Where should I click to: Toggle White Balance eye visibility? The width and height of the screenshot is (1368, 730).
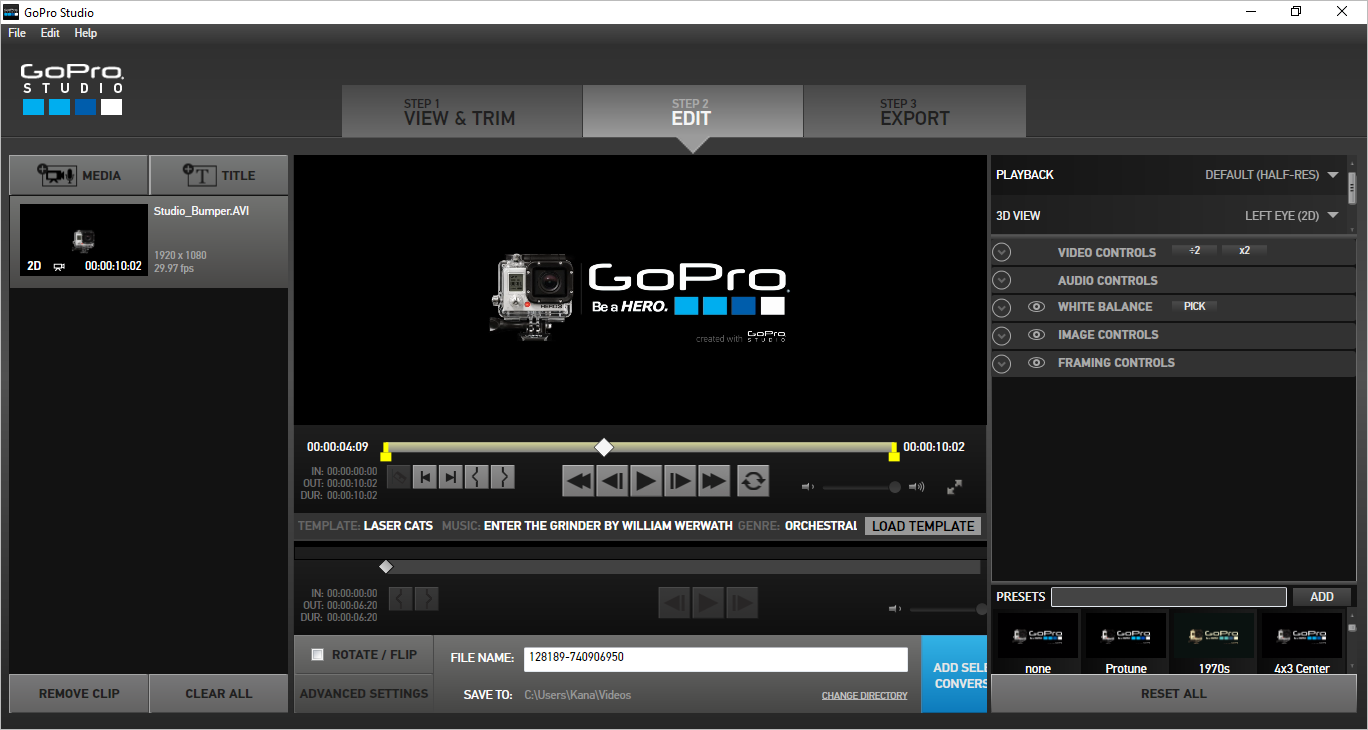1037,307
